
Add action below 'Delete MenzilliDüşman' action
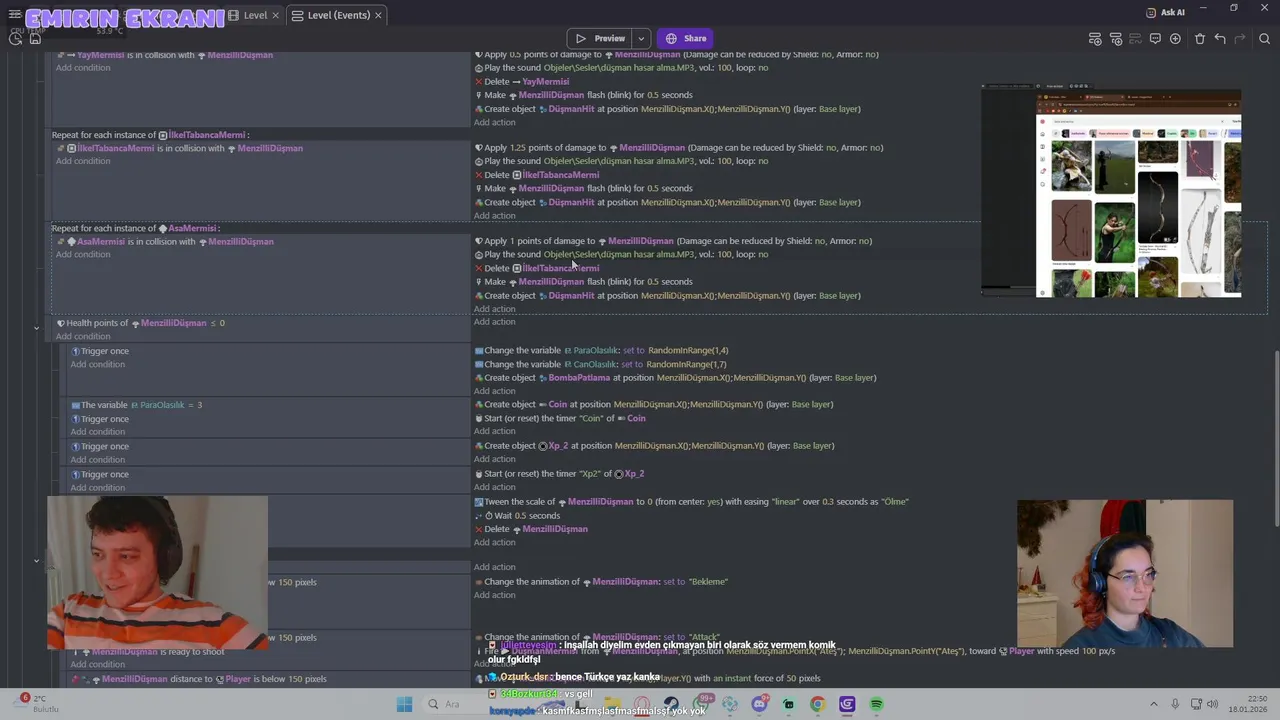point(494,542)
